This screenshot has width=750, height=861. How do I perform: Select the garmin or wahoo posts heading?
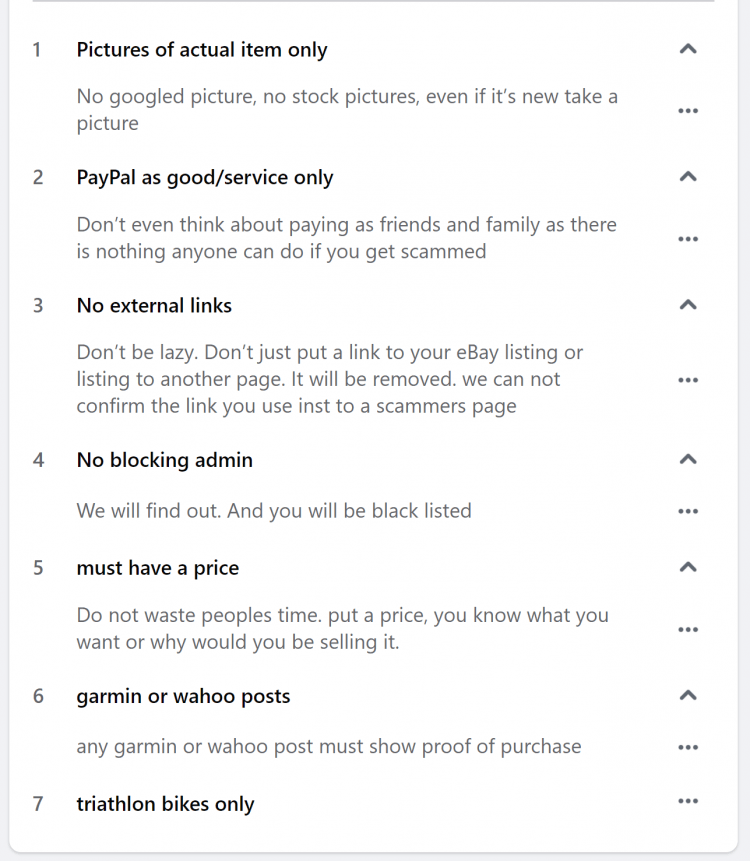coord(183,695)
